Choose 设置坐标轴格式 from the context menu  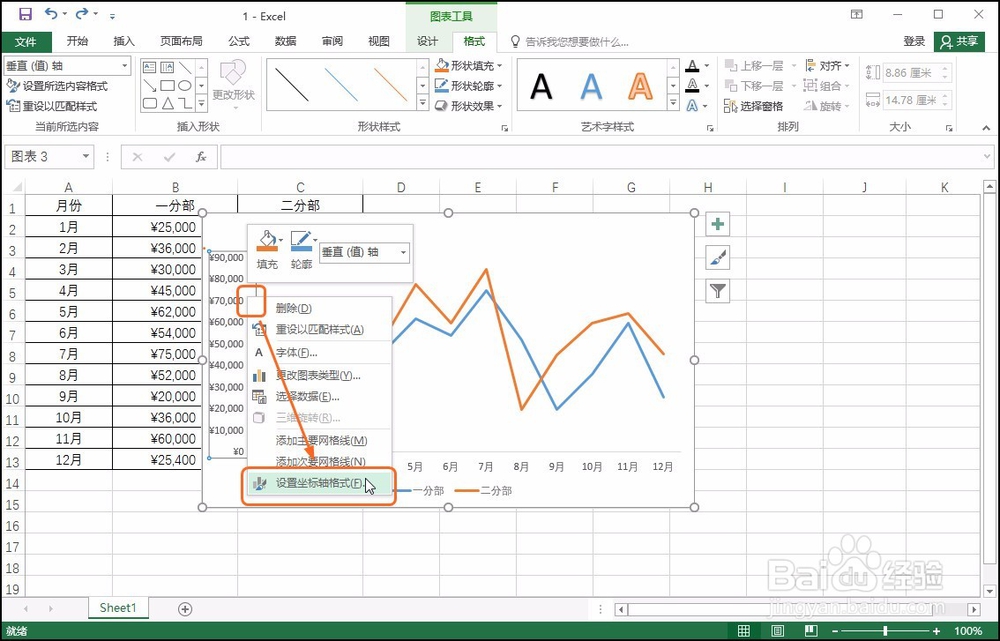click(x=318, y=485)
